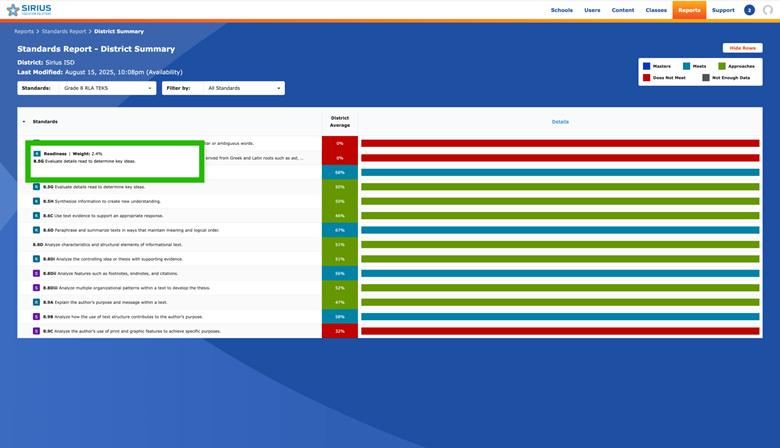The width and height of the screenshot is (780, 448).
Task: Click district average cell for 8.9C row
Action: (340, 331)
